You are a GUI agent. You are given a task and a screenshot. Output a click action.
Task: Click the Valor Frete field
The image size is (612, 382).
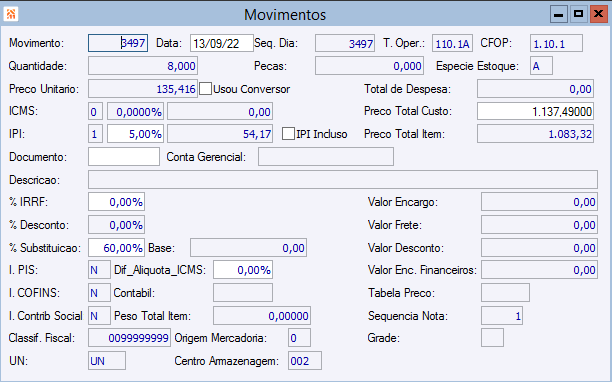click(x=539, y=225)
